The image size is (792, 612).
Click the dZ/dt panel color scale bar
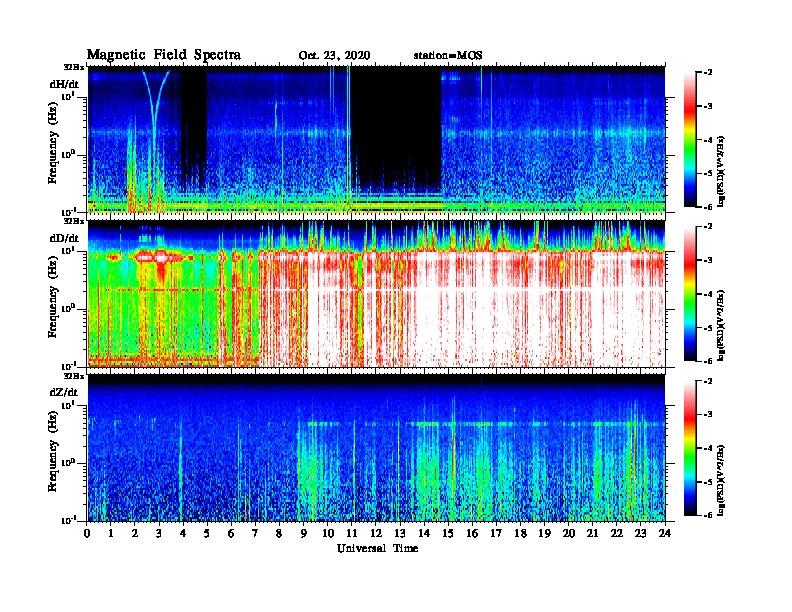[x=690, y=448]
